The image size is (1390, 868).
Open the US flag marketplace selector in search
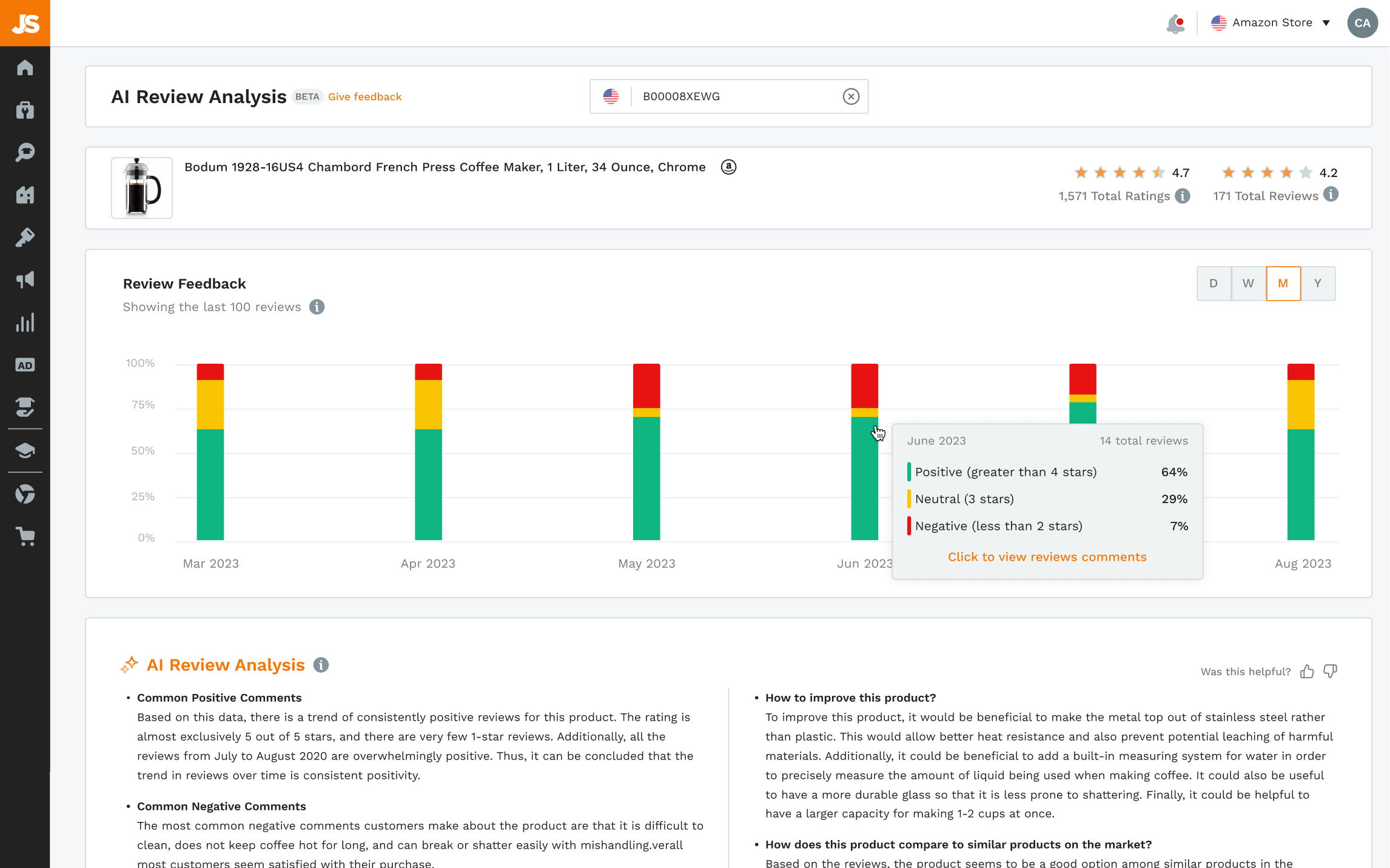click(x=611, y=96)
